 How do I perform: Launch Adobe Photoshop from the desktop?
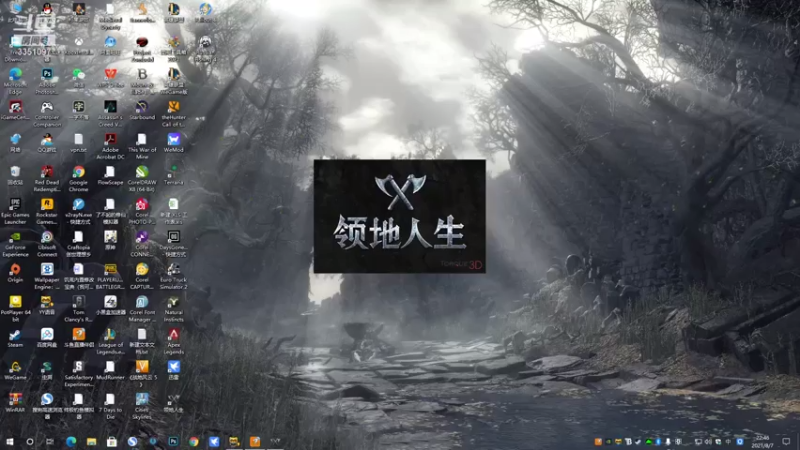pos(47,81)
